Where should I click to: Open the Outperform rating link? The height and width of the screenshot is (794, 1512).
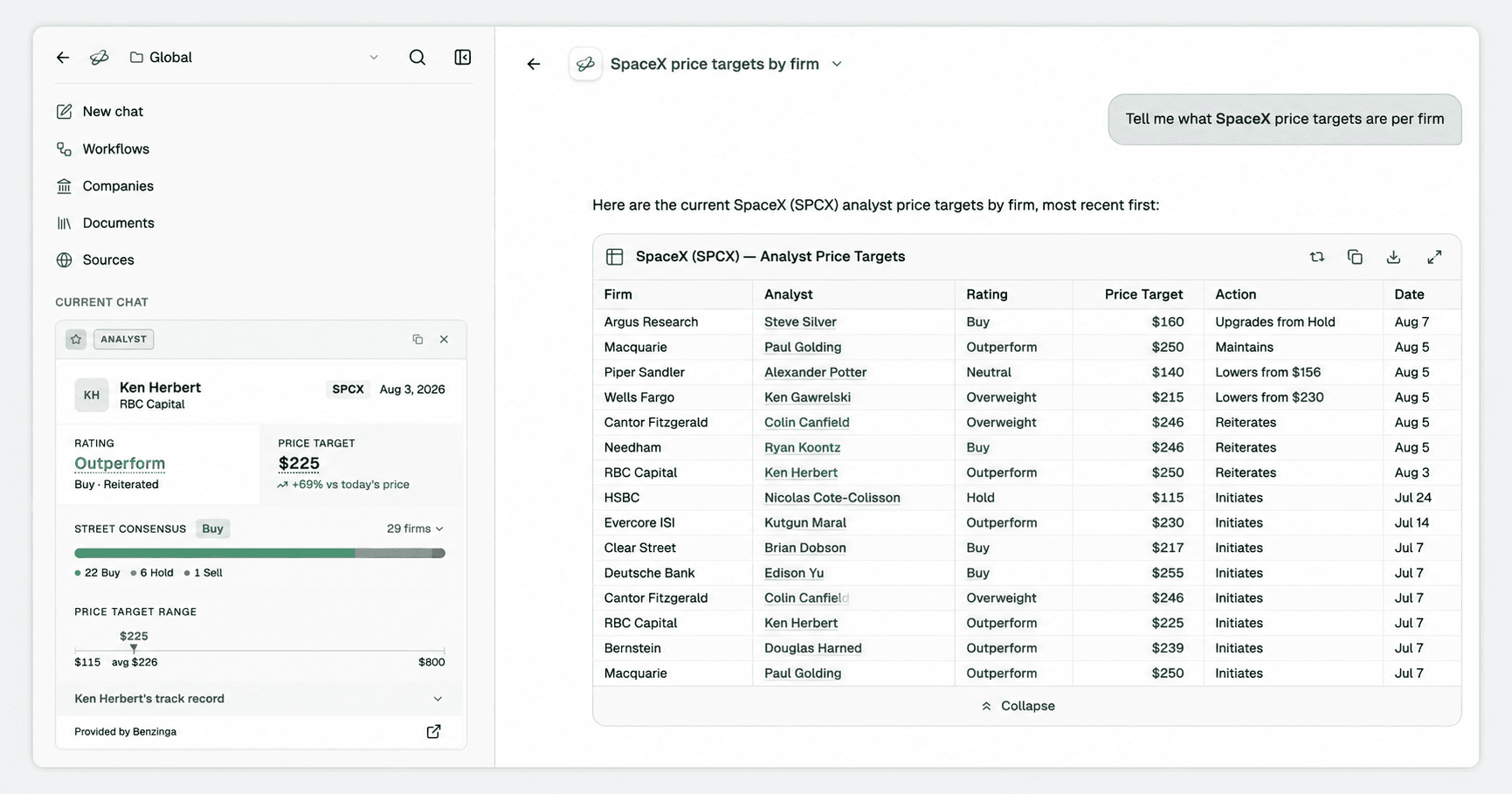point(120,464)
